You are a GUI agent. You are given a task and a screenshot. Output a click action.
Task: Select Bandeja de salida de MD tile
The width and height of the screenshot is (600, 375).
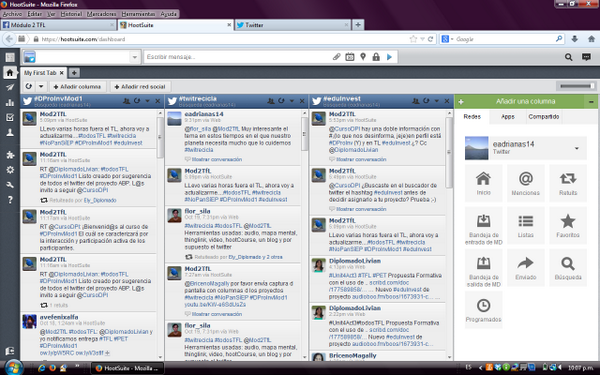[x=484, y=268]
